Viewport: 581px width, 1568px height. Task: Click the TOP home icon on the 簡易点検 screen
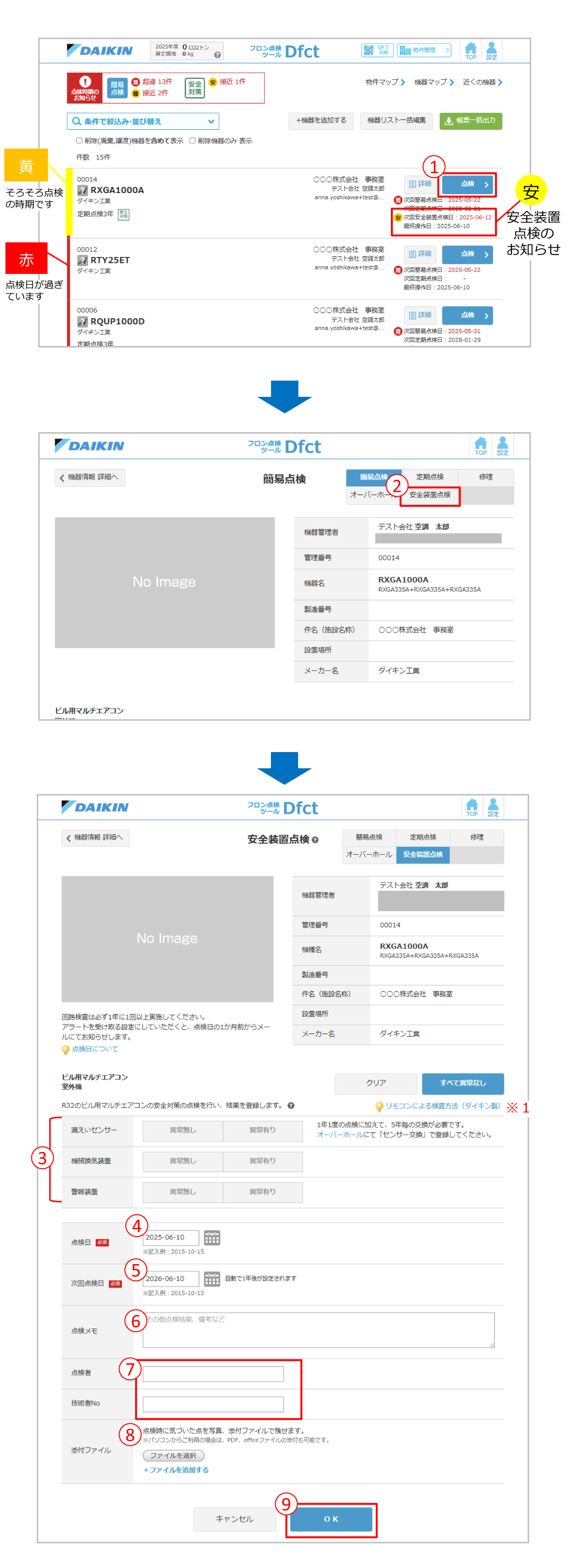tap(480, 446)
